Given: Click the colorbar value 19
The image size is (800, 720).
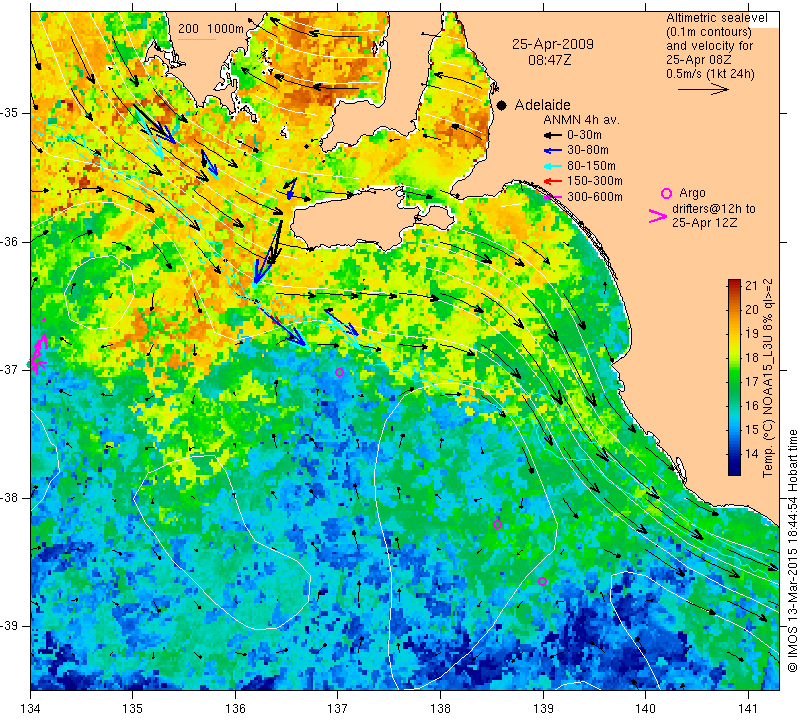Looking at the screenshot, I should pos(752,334).
